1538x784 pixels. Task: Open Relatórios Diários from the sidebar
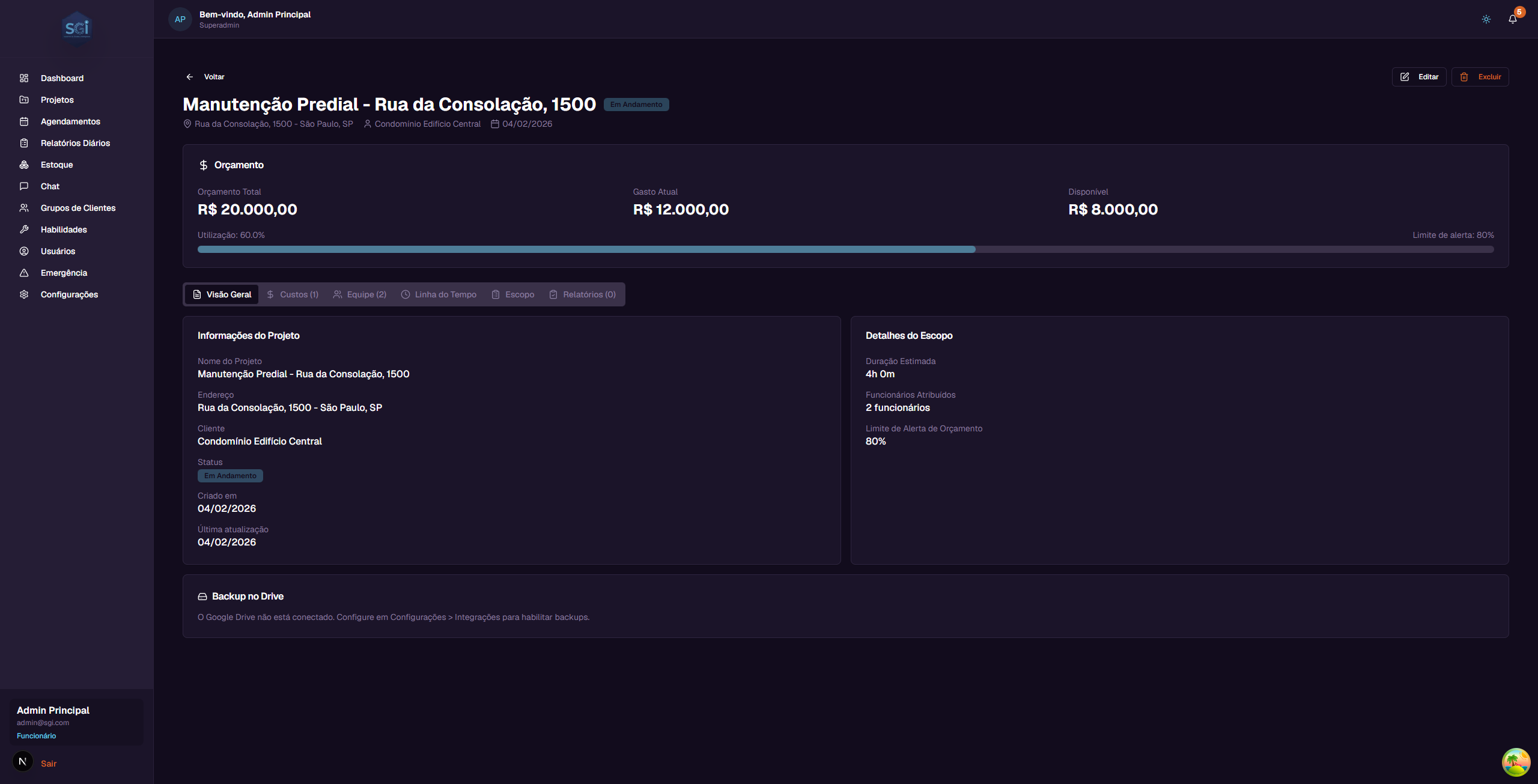(x=74, y=143)
